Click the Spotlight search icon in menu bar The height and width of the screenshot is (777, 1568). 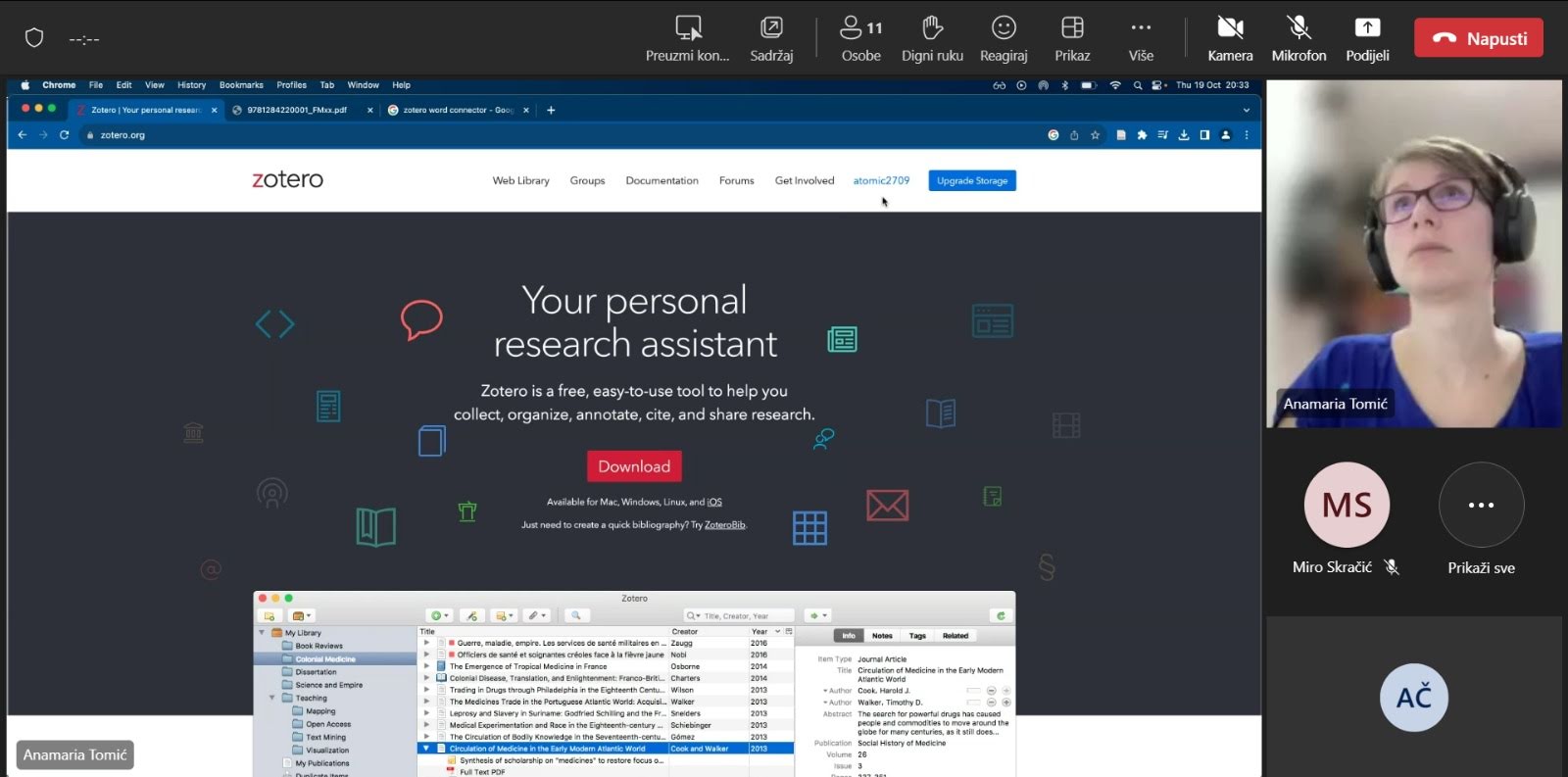[1138, 85]
